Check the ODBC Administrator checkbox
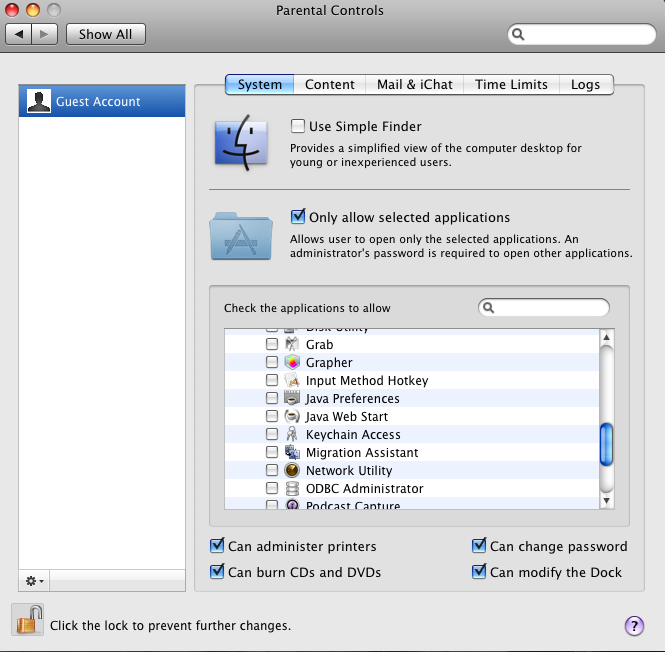Viewport: 665px width, 652px height. (x=272, y=488)
